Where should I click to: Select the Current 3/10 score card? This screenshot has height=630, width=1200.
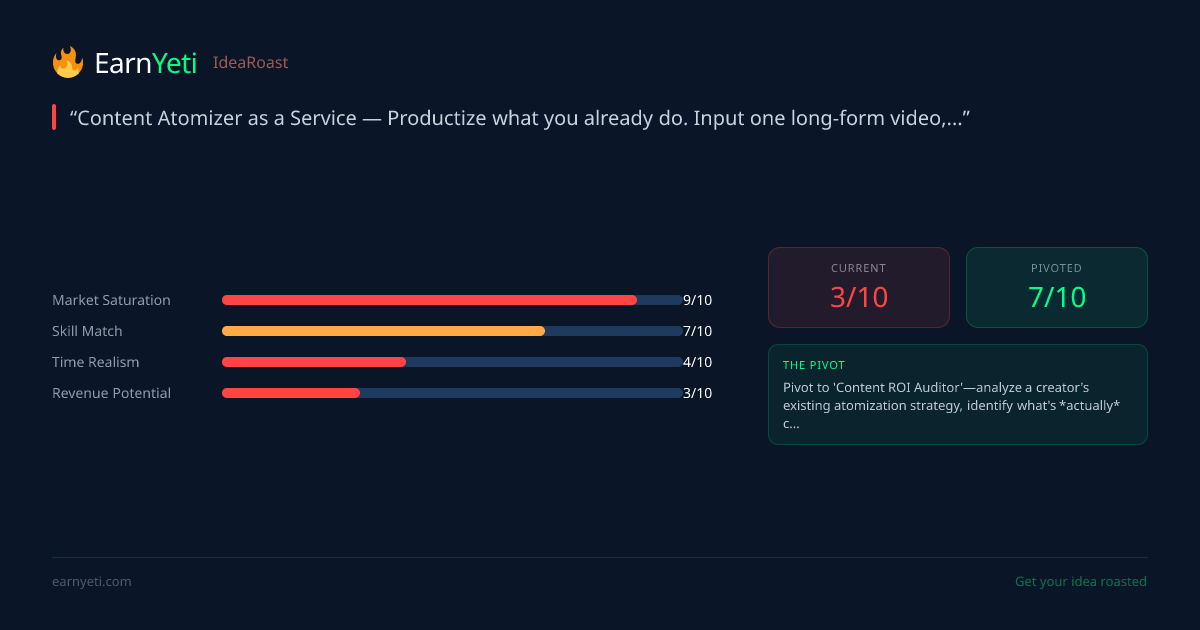(x=858, y=287)
